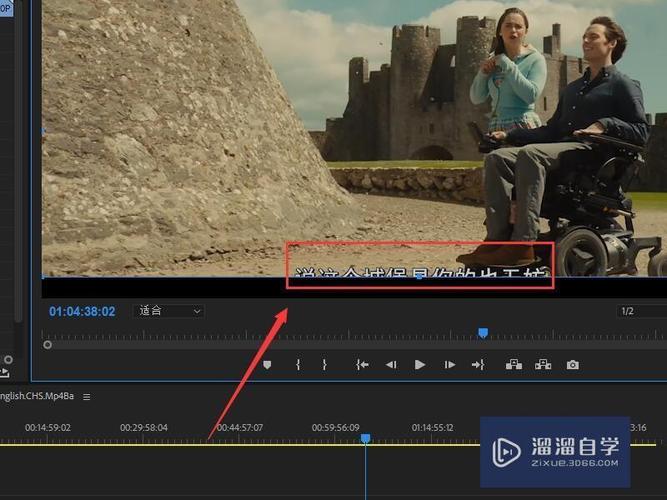
Task: Mark In point with left brace
Action: (x=298, y=365)
